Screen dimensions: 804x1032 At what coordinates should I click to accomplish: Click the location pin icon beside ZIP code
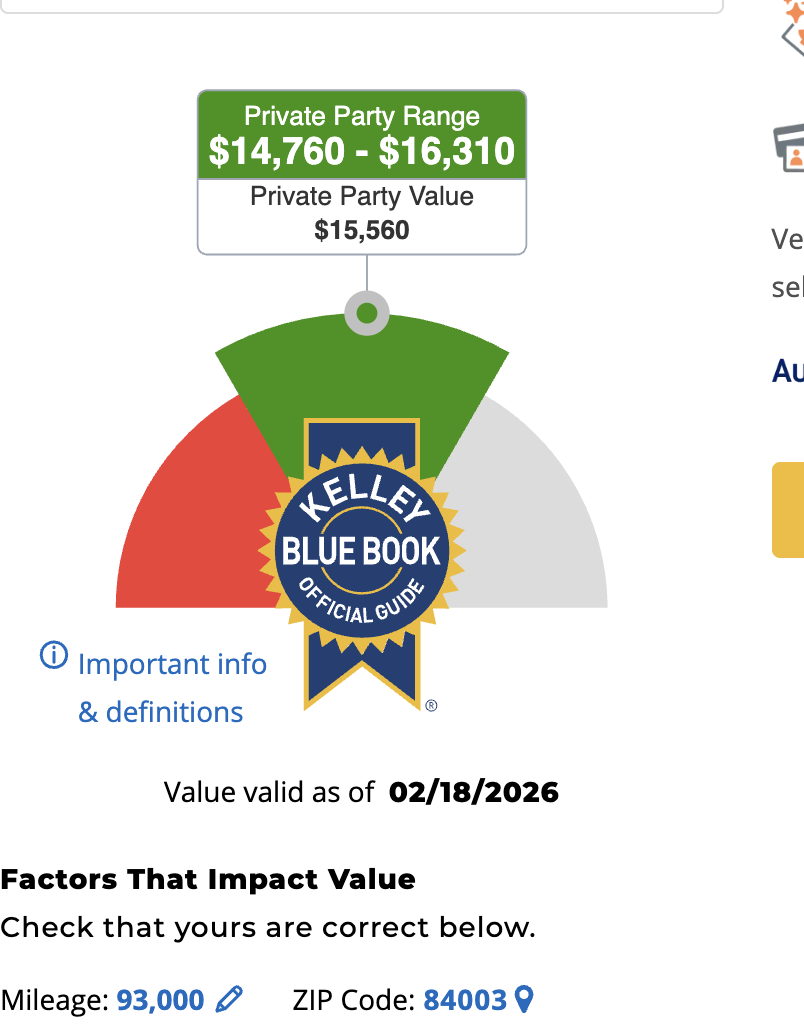(x=523, y=999)
